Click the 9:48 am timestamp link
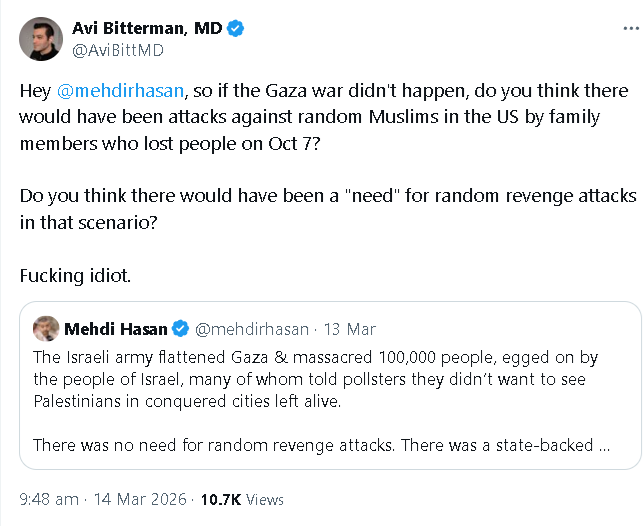 49,499
